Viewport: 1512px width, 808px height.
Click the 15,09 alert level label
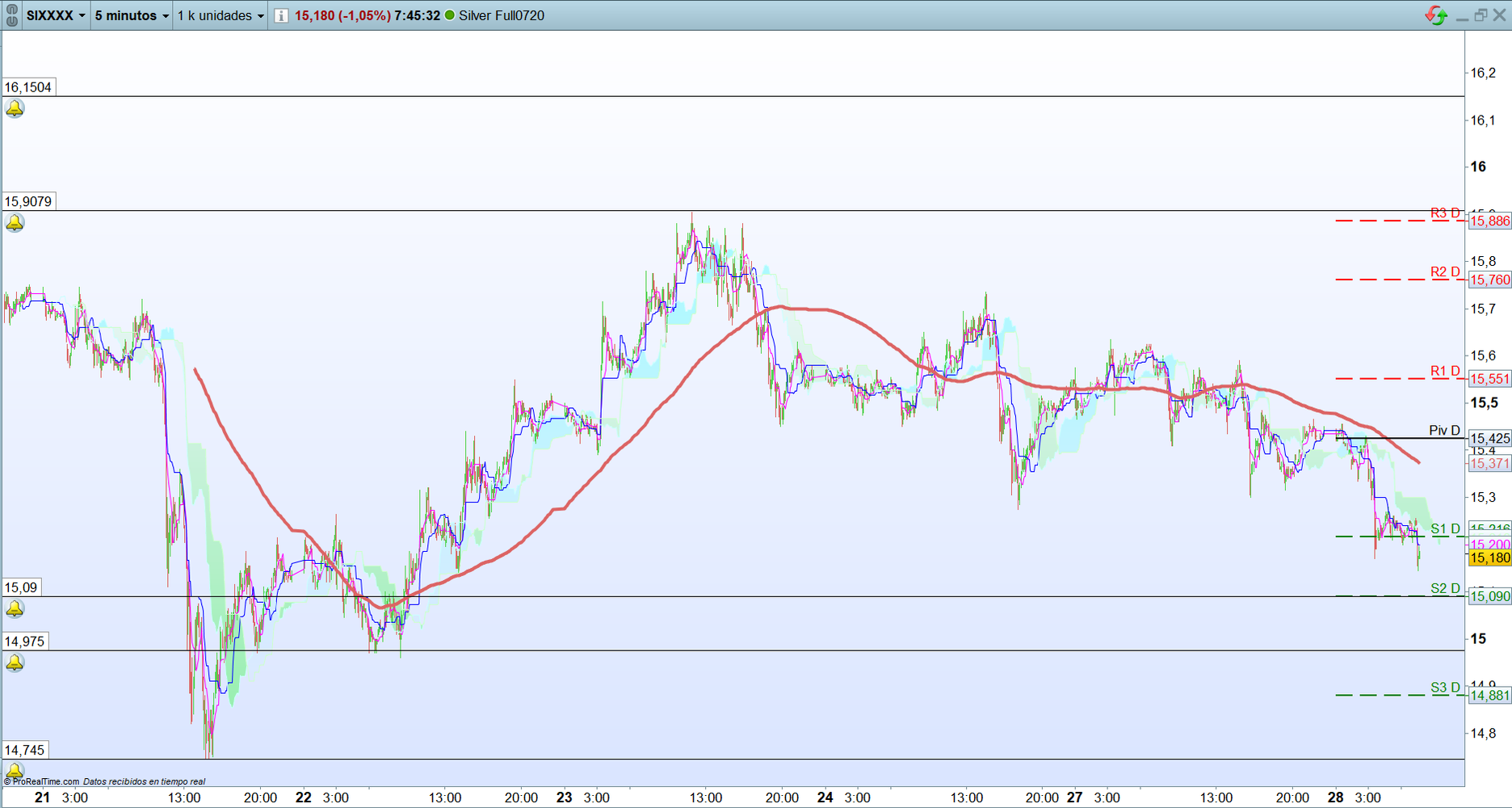coord(21,587)
